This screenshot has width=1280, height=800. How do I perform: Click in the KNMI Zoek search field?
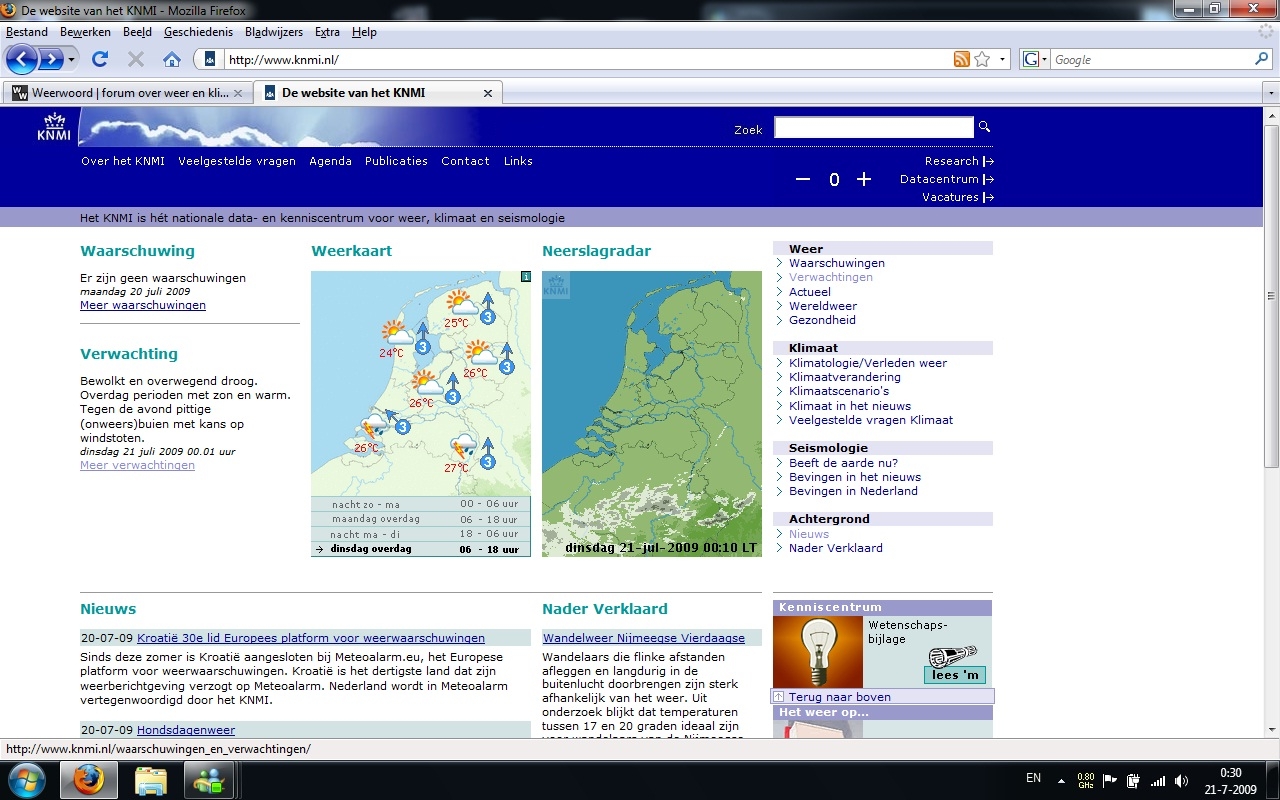(x=873, y=127)
